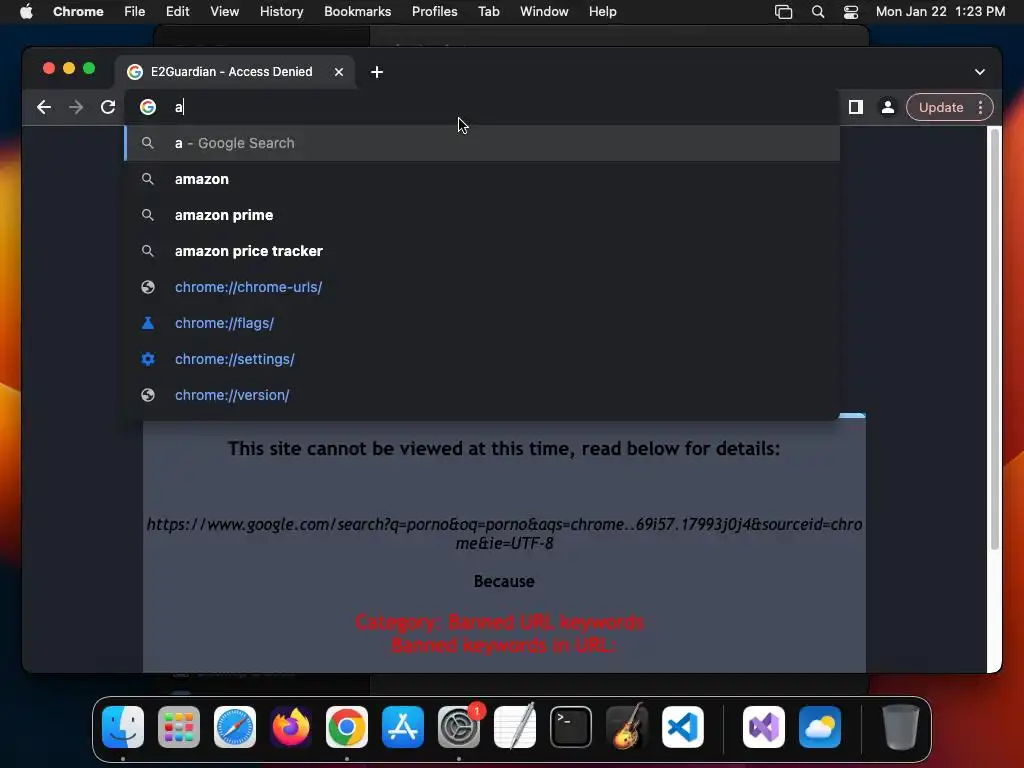Open the Chrome application menu
Viewport: 1024px width, 768px height.
tap(78, 12)
